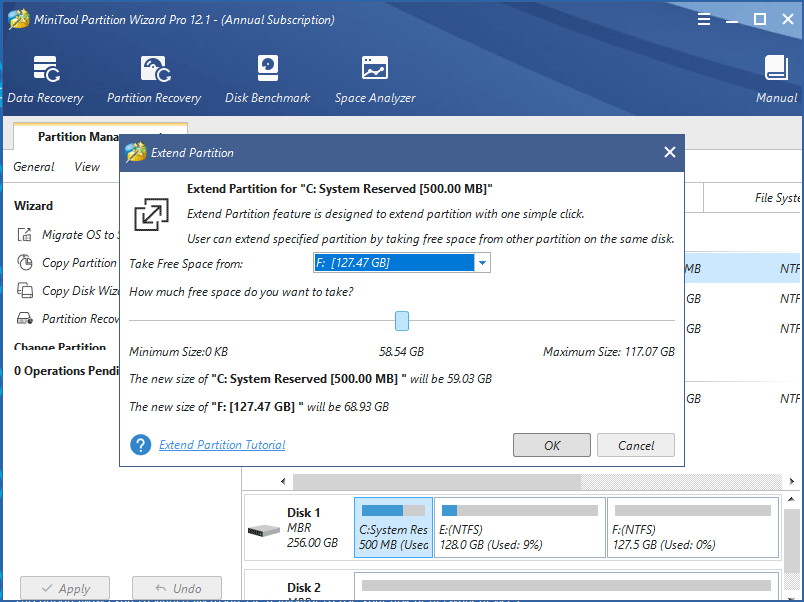
Task: Click the Maximum Size: 117.07 GB text
Action: tap(609, 351)
